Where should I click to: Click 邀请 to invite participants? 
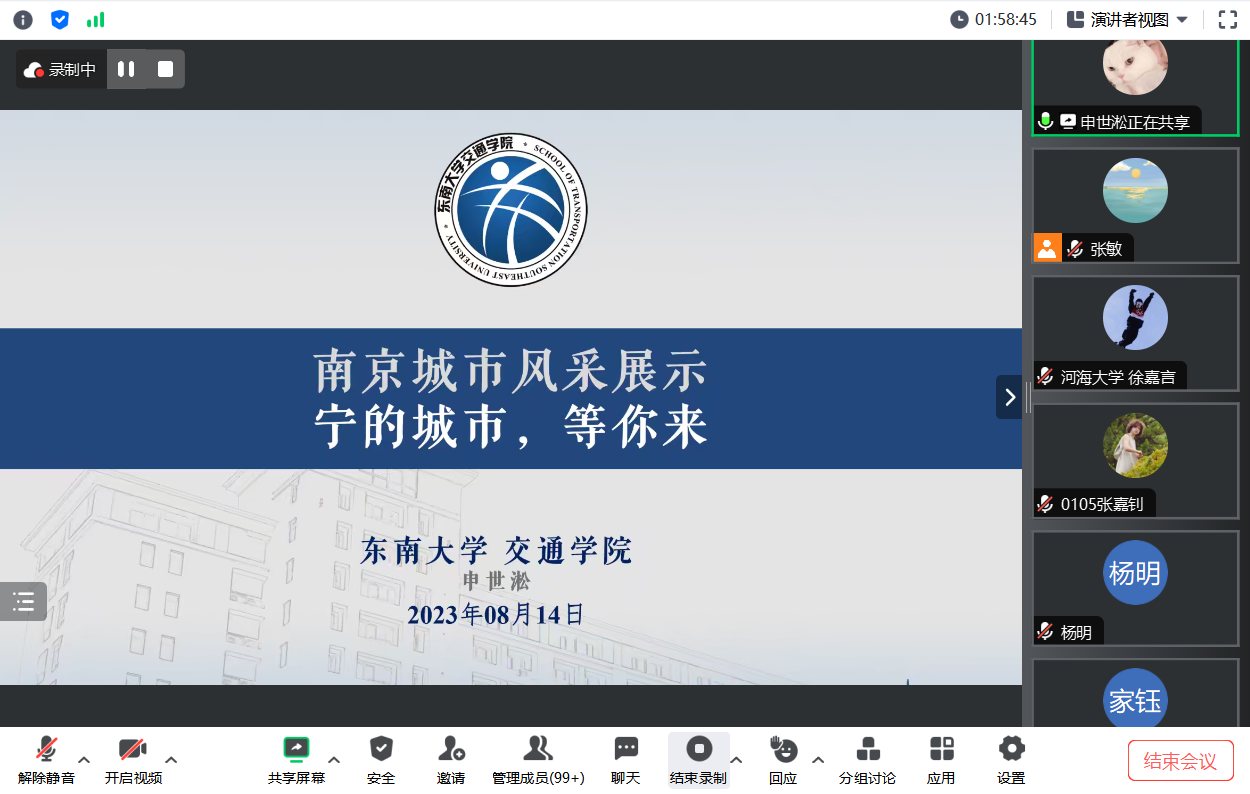451,761
